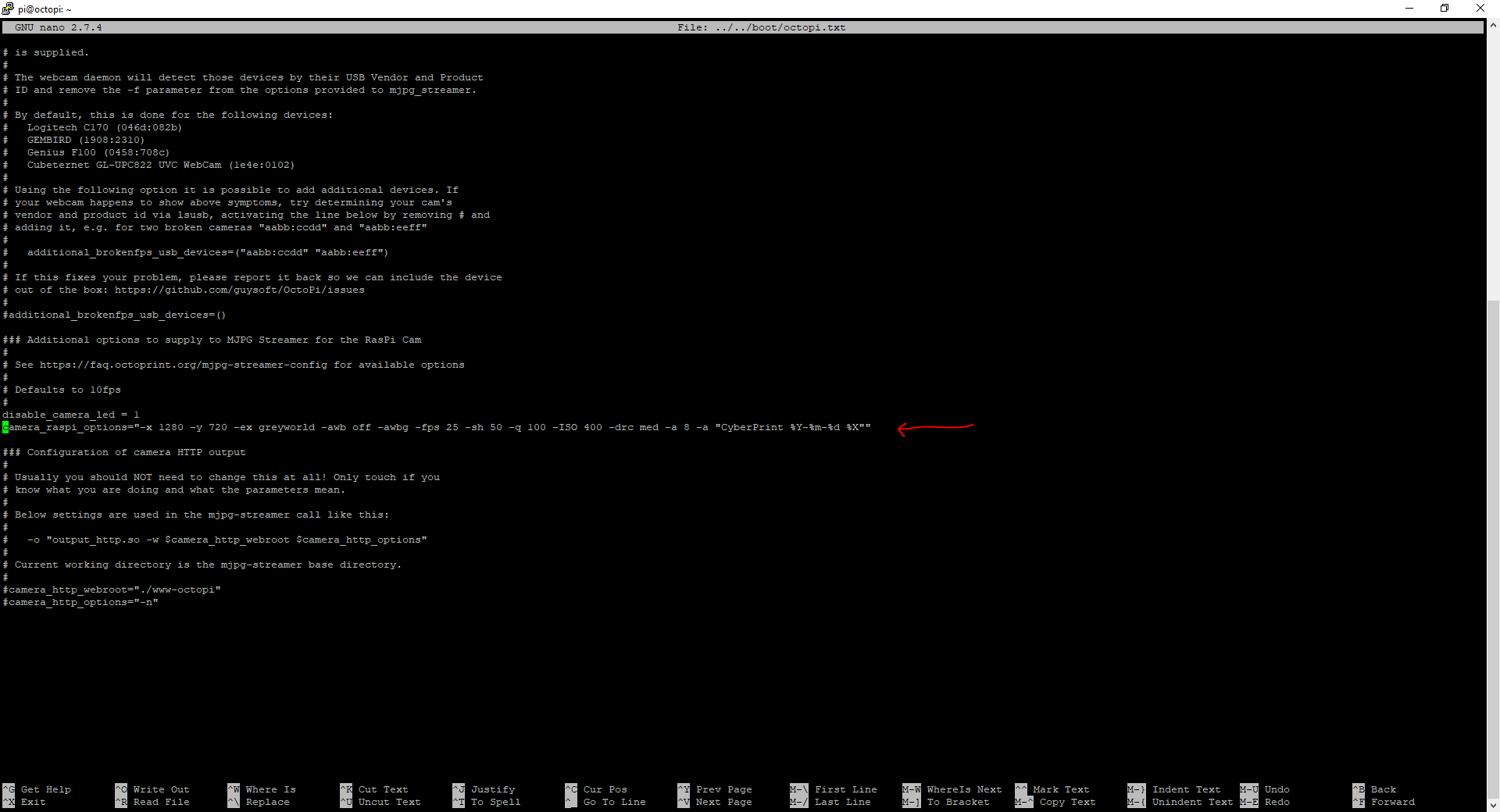Click the PuTTY icon in the title bar
This screenshot has width=1500, height=812.
coord(8,9)
